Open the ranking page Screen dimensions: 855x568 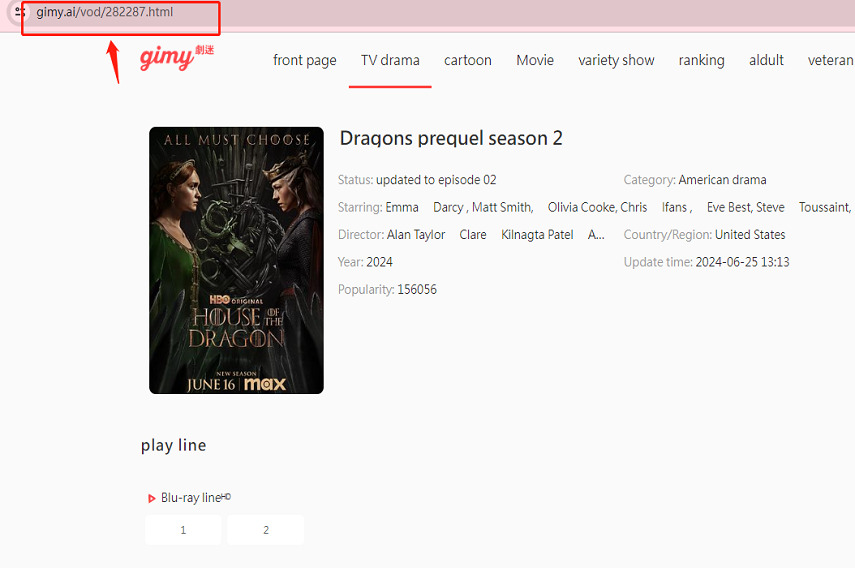tap(701, 60)
